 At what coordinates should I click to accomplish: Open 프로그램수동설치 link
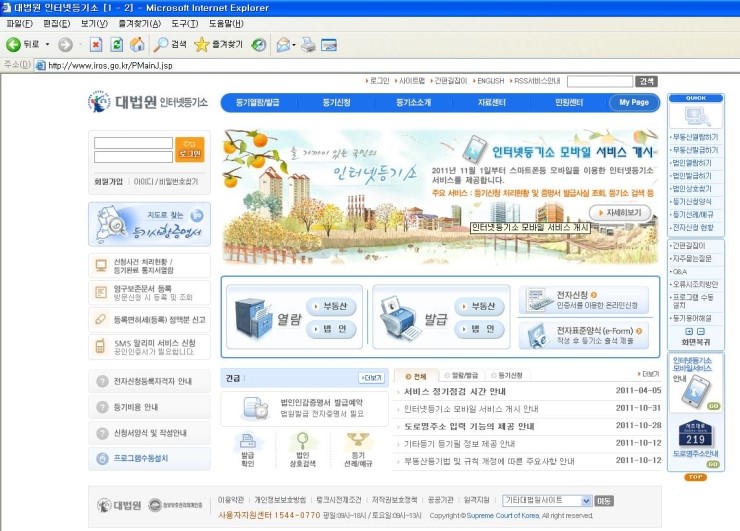149,458
